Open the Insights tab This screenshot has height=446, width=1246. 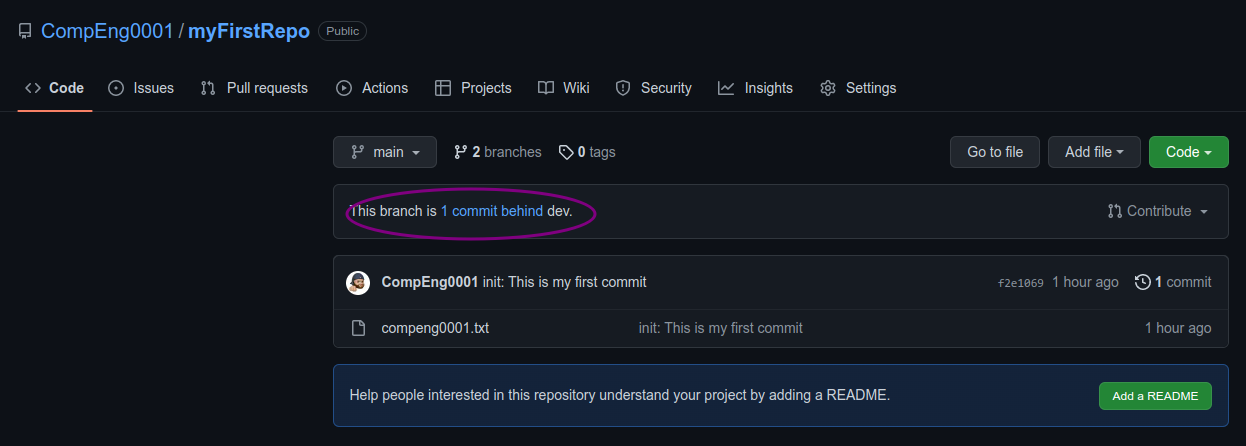pyautogui.click(x=755, y=88)
